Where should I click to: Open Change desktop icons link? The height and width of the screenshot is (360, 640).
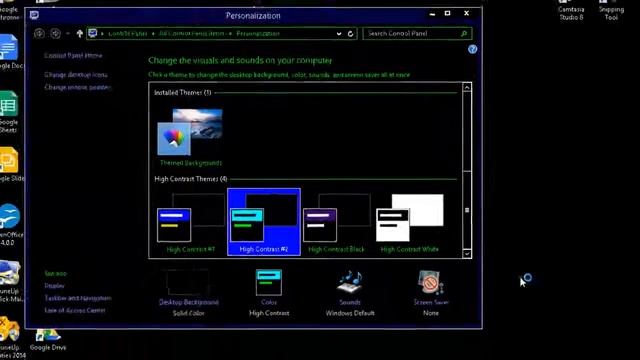pos(76,75)
